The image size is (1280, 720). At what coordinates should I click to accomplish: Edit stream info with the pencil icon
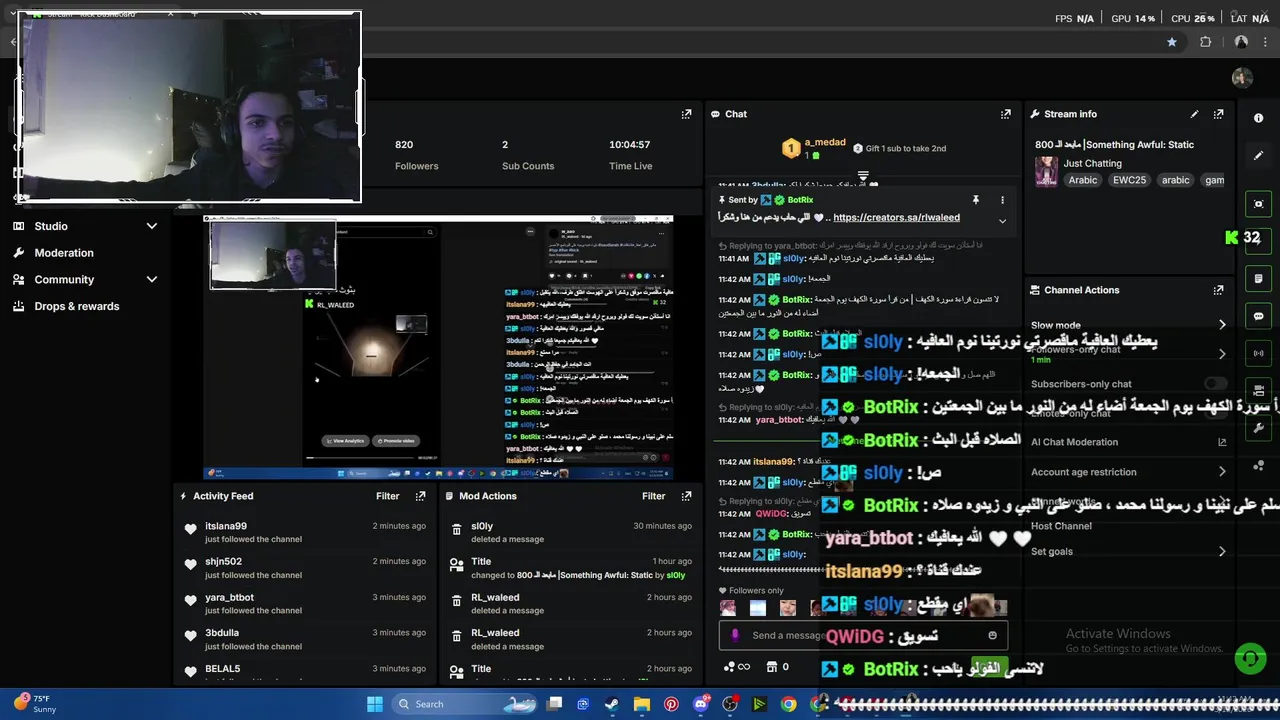1194,114
